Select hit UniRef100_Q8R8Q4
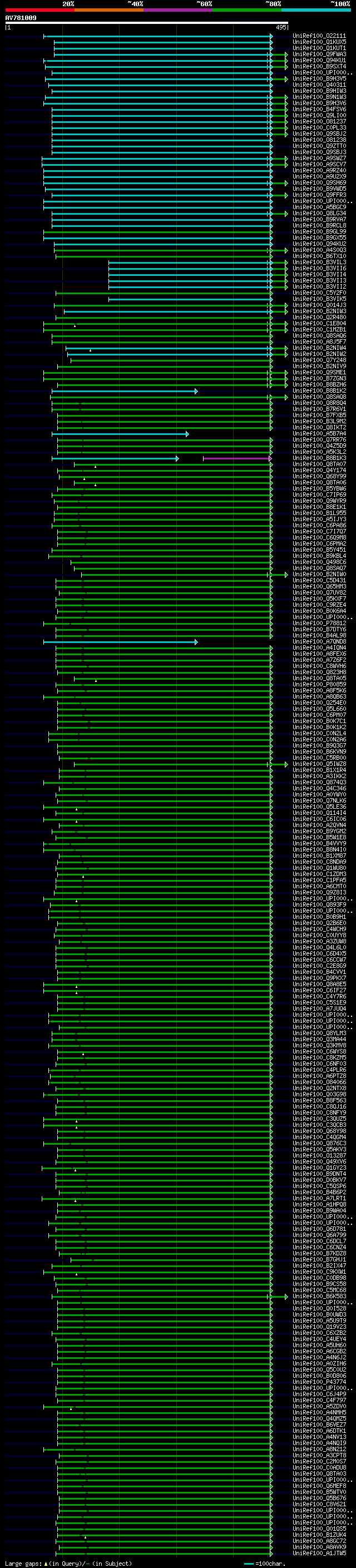356x1568 pixels. [x=319, y=402]
